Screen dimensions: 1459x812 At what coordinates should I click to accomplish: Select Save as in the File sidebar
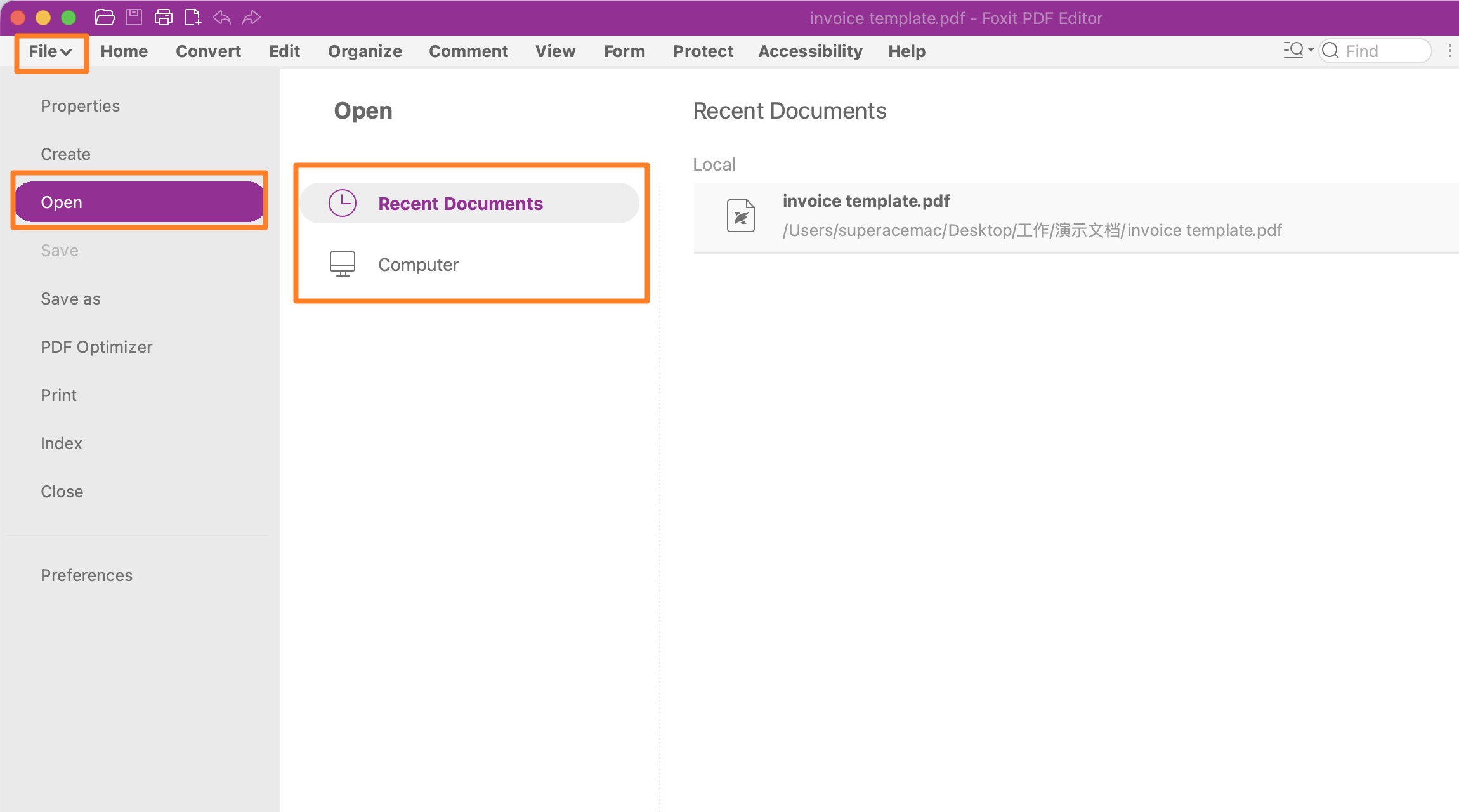click(x=70, y=299)
